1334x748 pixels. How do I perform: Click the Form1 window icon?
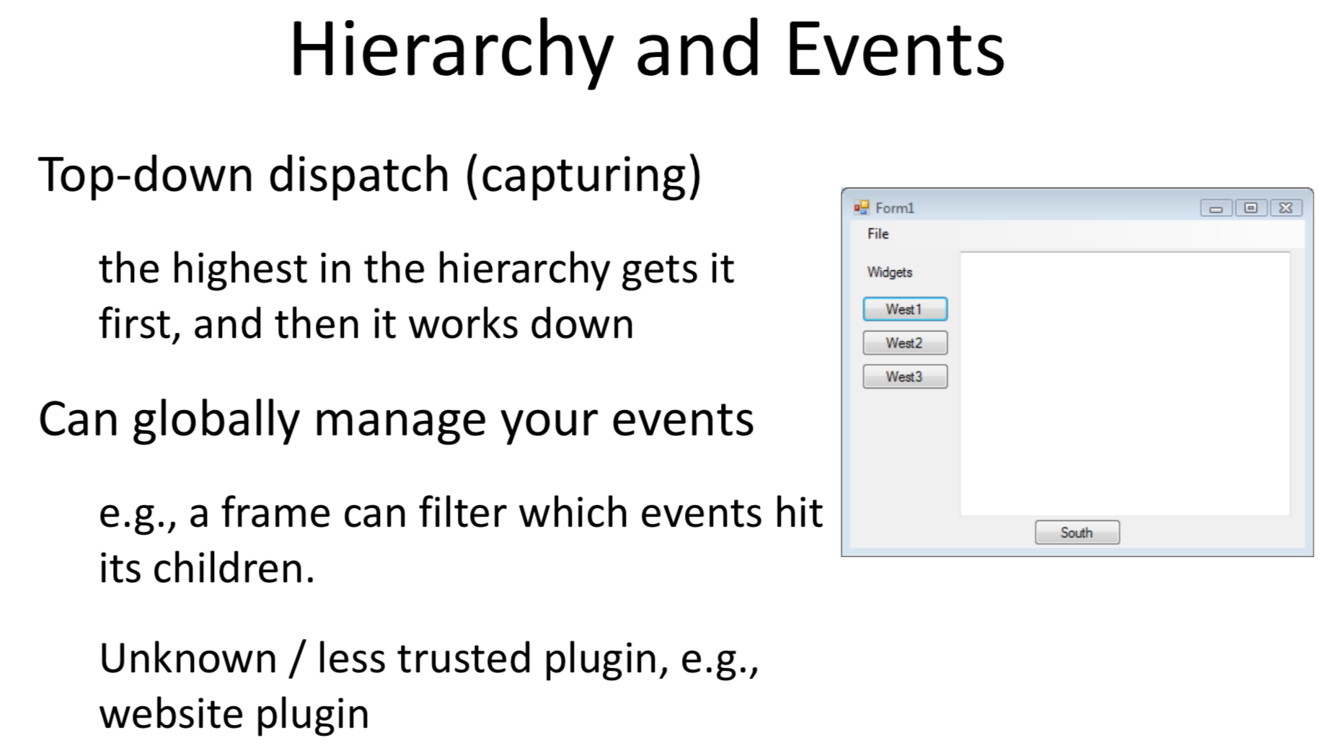click(861, 207)
